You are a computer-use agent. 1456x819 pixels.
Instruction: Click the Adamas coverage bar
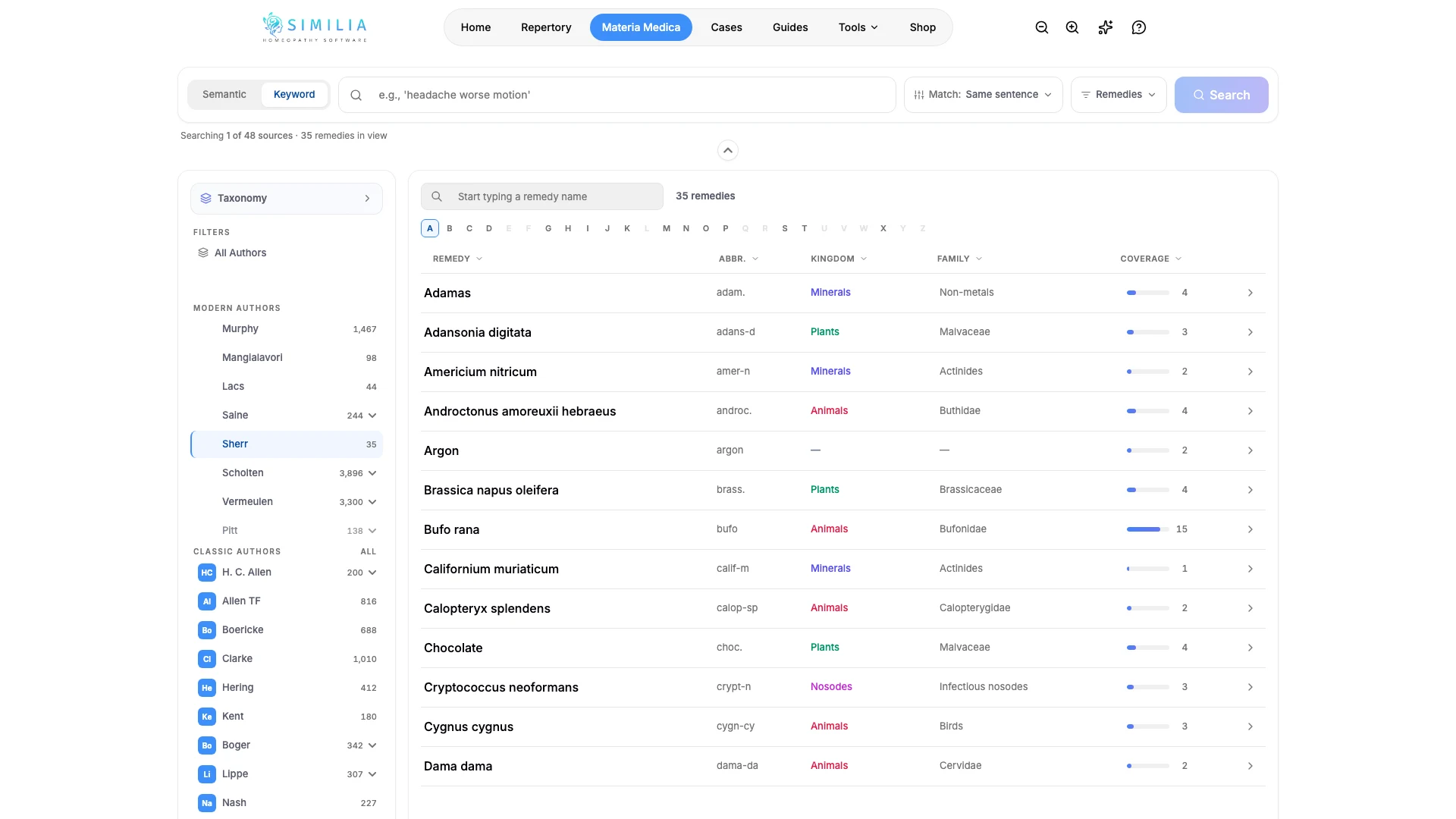click(1148, 293)
